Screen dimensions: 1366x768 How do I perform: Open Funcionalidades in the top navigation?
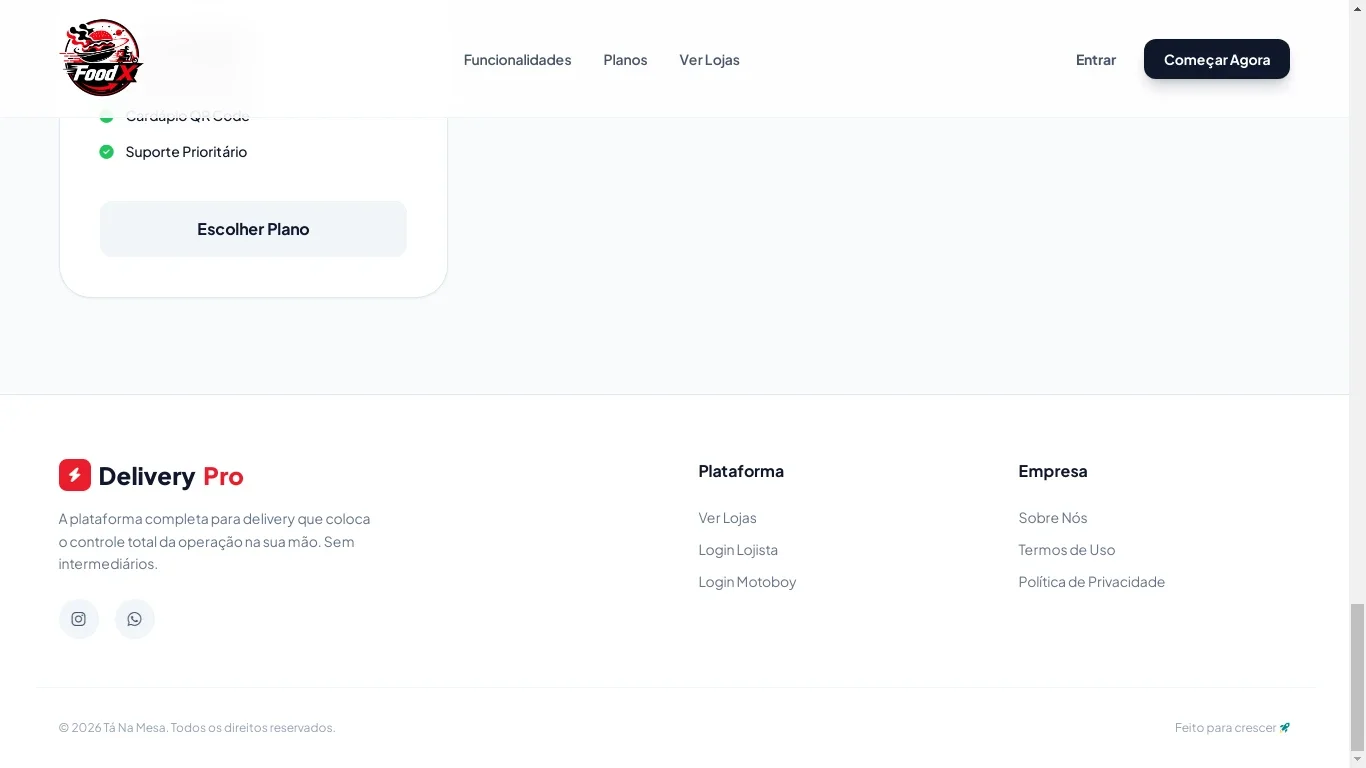coord(517,60)
